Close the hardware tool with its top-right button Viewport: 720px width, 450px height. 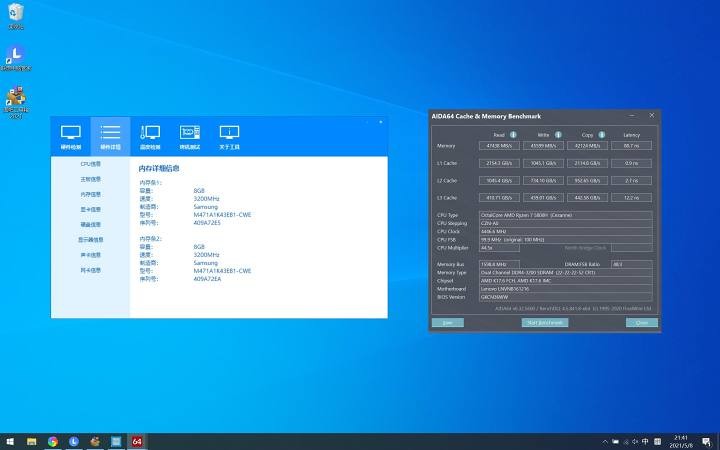tap(381, 122)
